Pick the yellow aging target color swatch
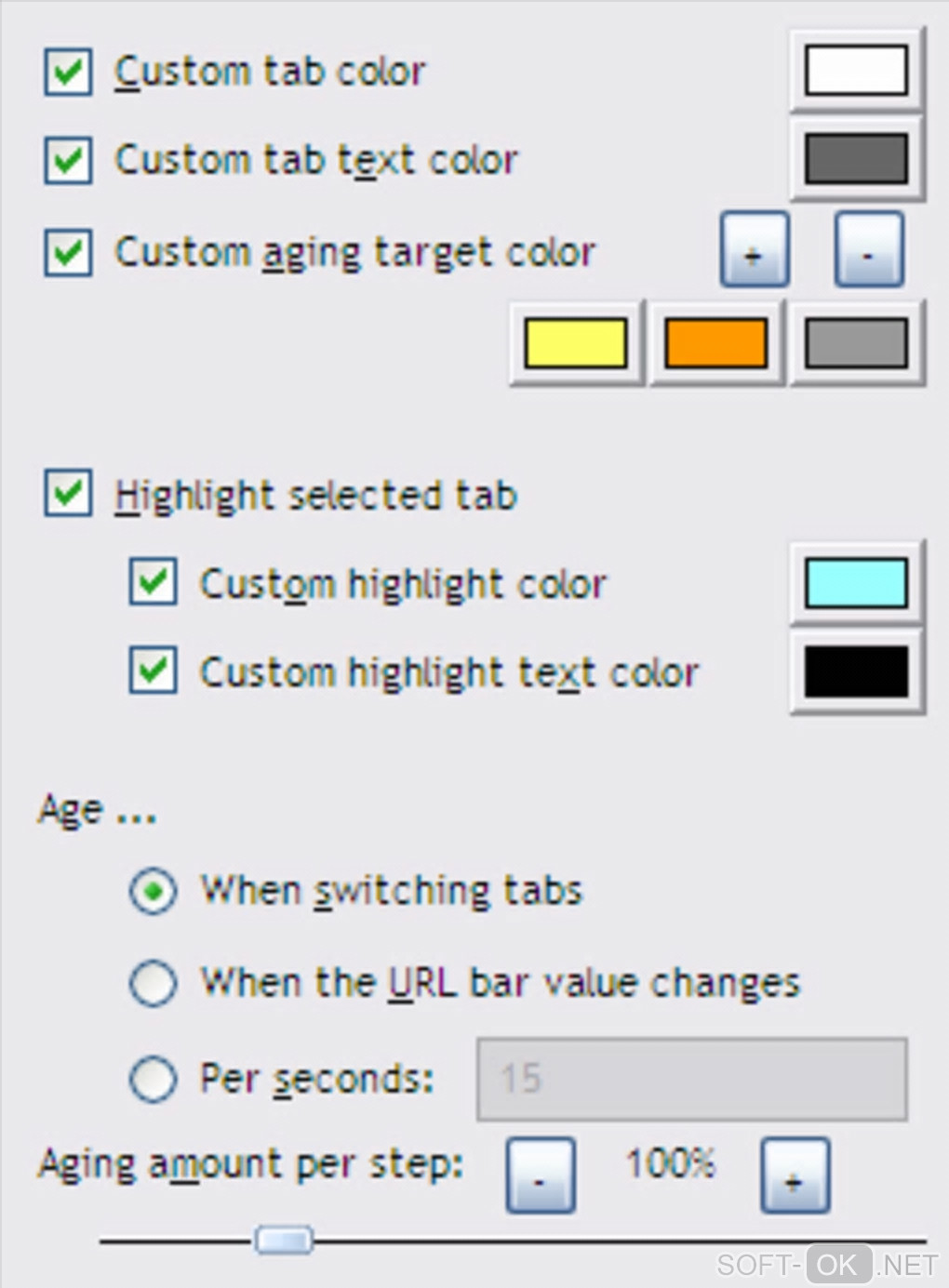Viewport: 949px width, 1288px height. click(576, 343)
